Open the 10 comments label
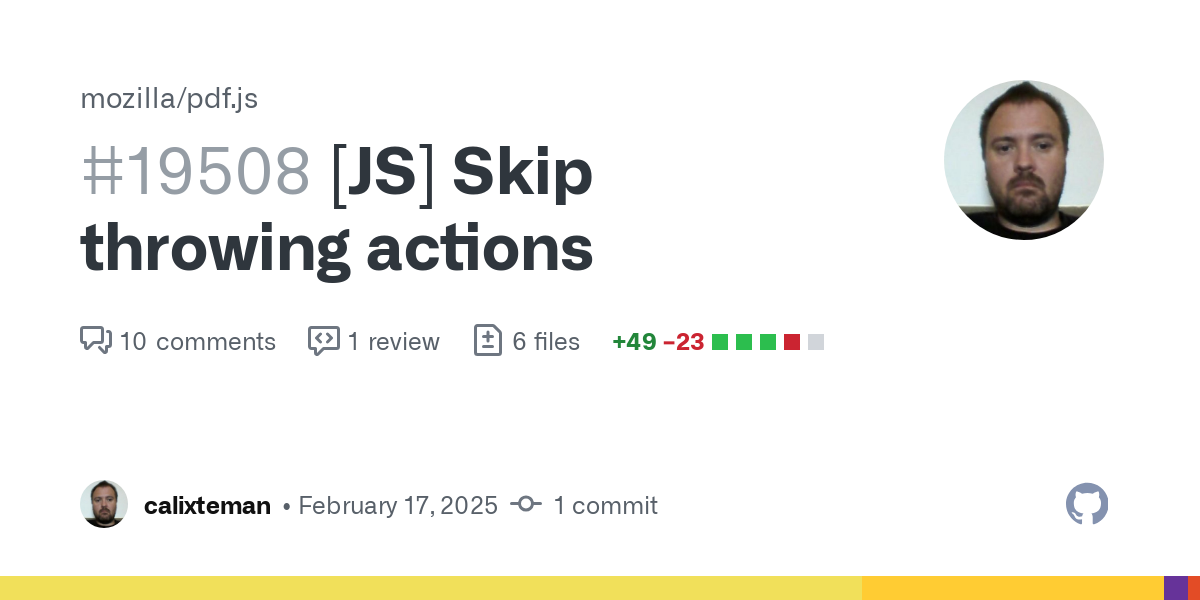Image resolution: width=1200 pixels, height=600 pixels. (197, 342)
